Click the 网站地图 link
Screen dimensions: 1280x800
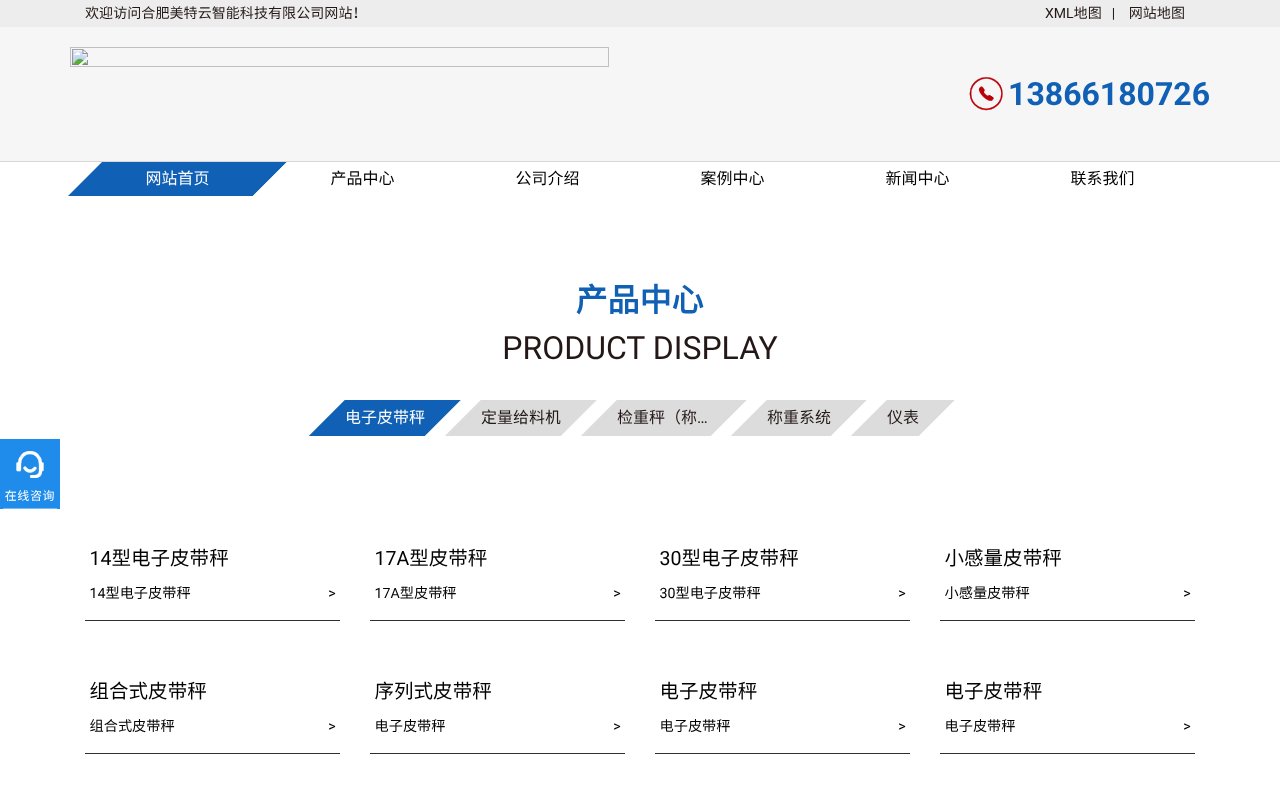point(1156,13)
